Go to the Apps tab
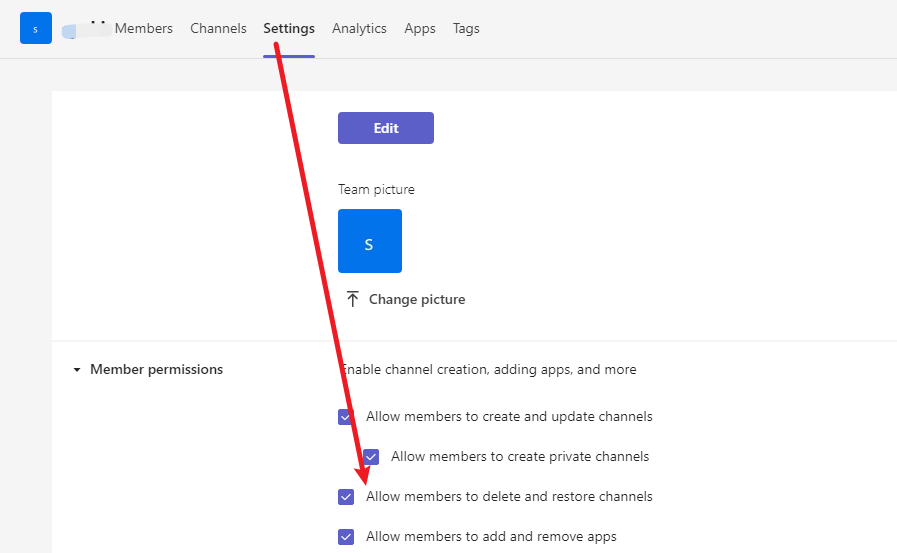Viewport: 897px width, 553px height. pyautogui.click(x=420, y=28)
